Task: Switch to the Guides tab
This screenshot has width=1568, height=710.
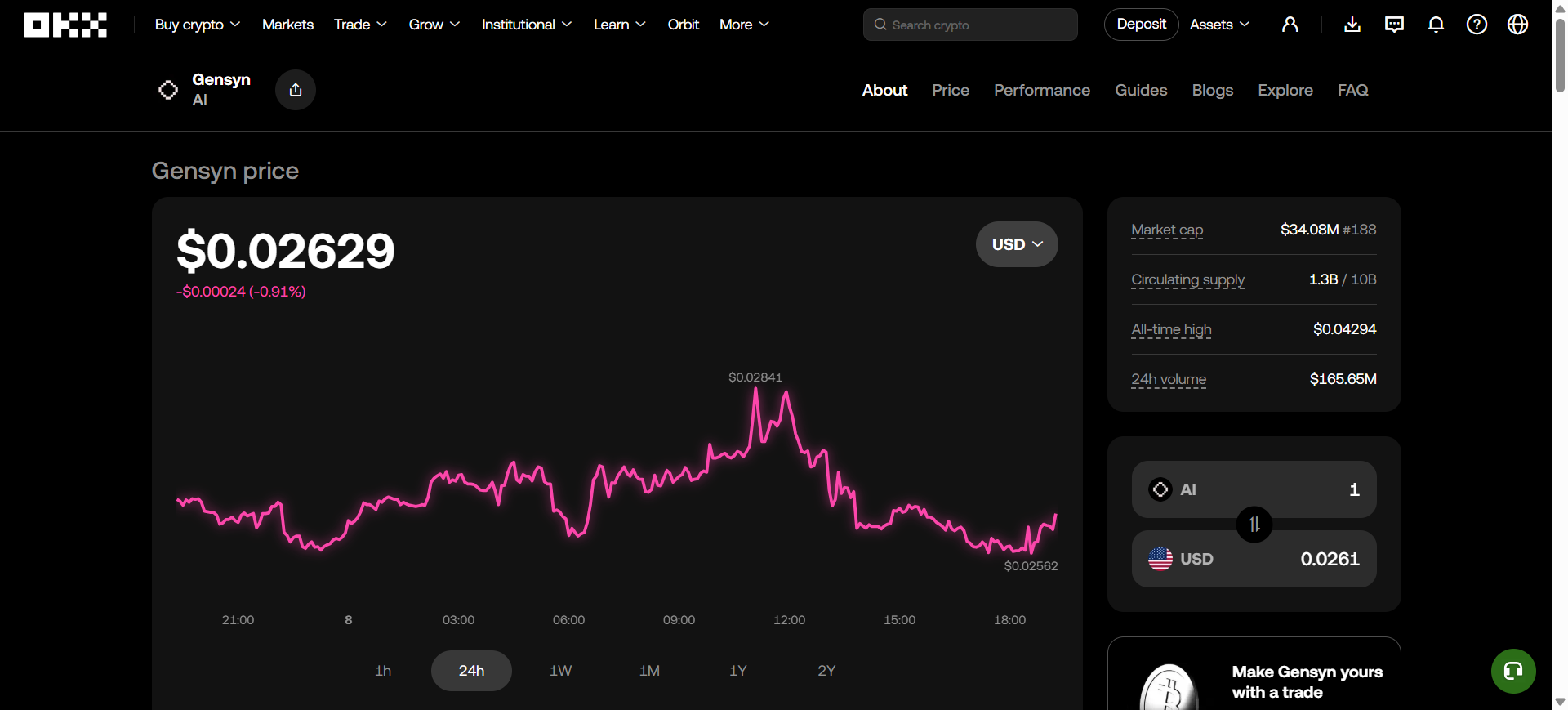Action: pyautogui.click(x=1141, y=90)
